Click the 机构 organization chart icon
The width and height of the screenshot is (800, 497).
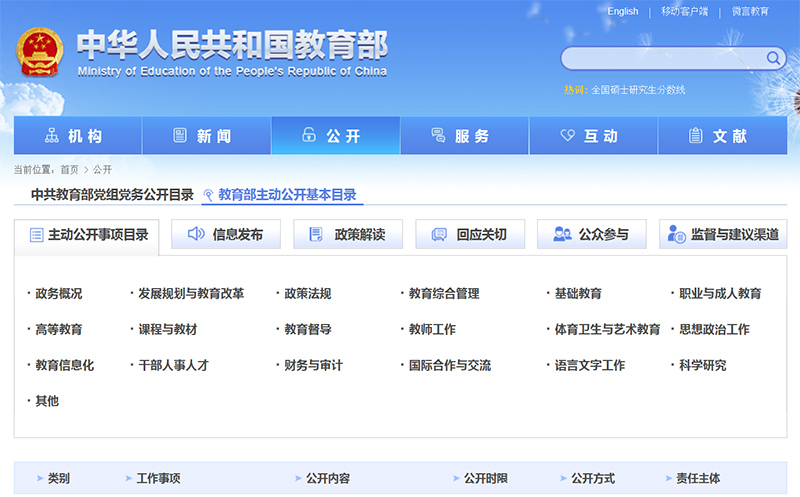52,135
